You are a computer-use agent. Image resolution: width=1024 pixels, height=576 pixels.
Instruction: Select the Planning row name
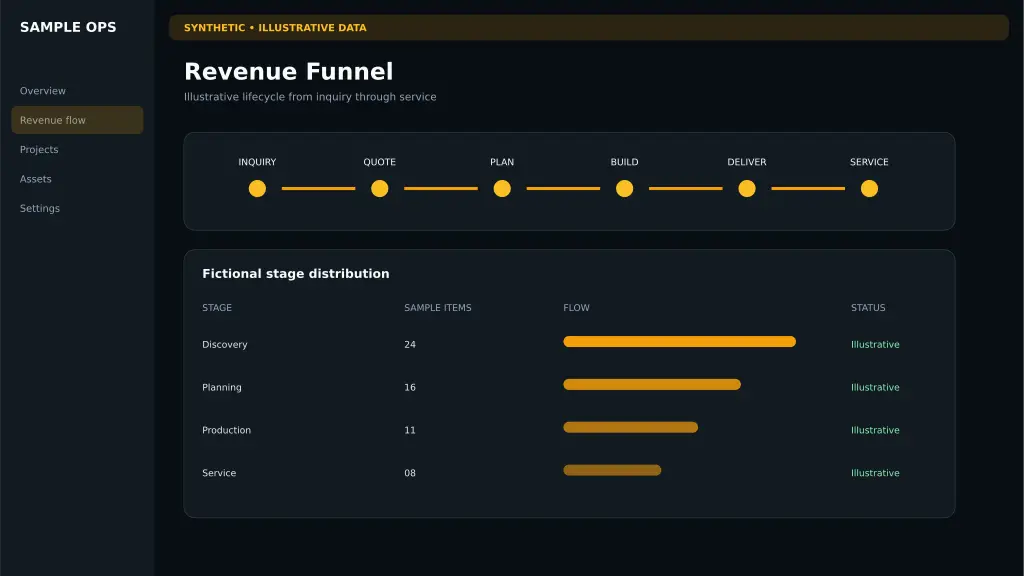pos(221,387)
